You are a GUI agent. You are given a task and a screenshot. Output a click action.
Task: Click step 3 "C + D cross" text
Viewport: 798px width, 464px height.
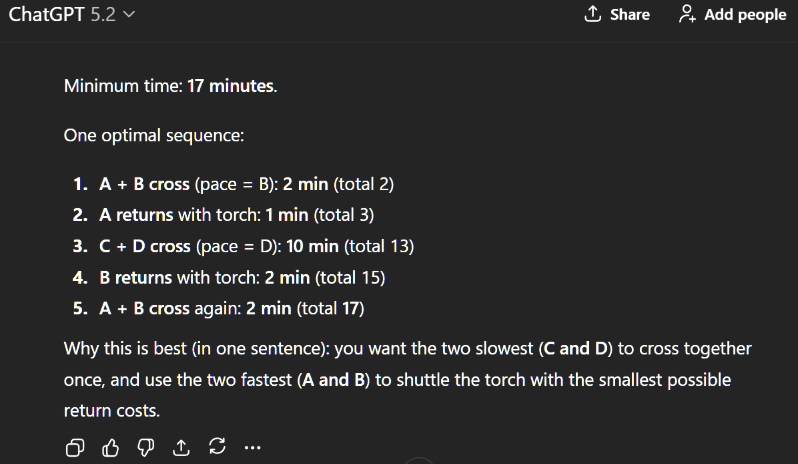click(145, 246)
